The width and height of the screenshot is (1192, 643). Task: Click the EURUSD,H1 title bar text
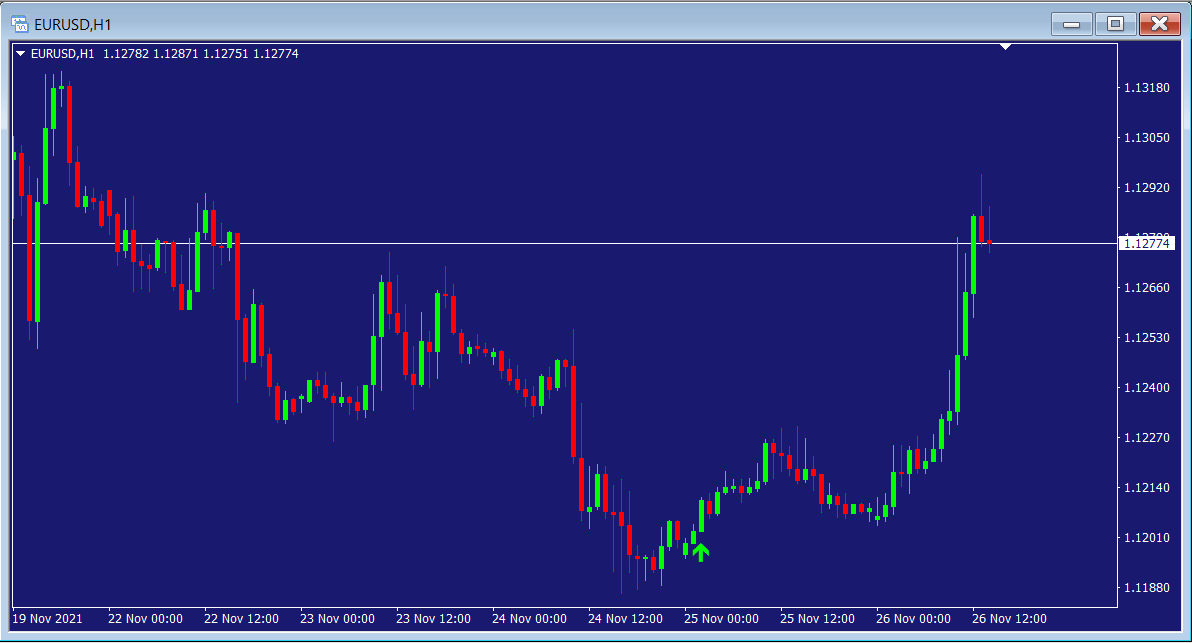(x=72, y=22)
